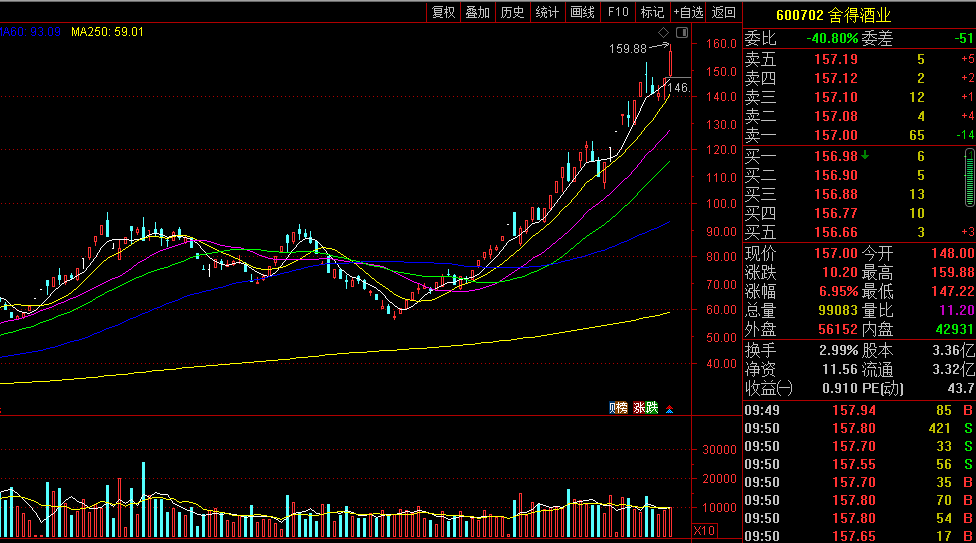Click the diamond marker icon above the chart
Image resolution: width=976 pixels, height=543 pixels.
click(664, 32)
